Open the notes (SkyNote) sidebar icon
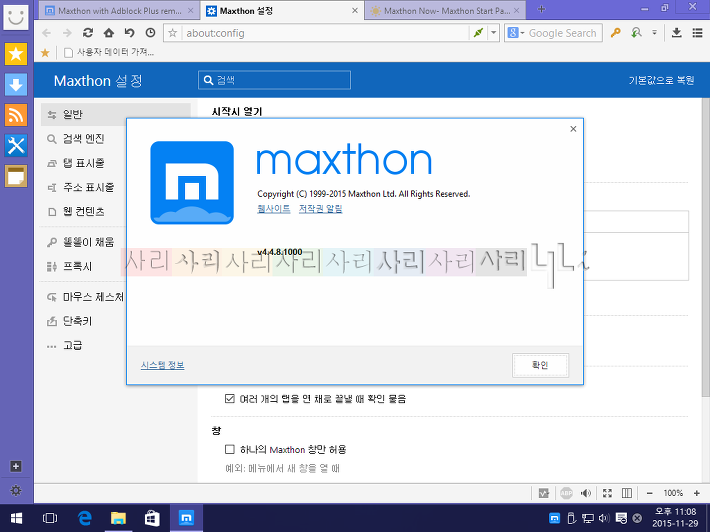This screenshot has width=710, height=532. point(16,176)
